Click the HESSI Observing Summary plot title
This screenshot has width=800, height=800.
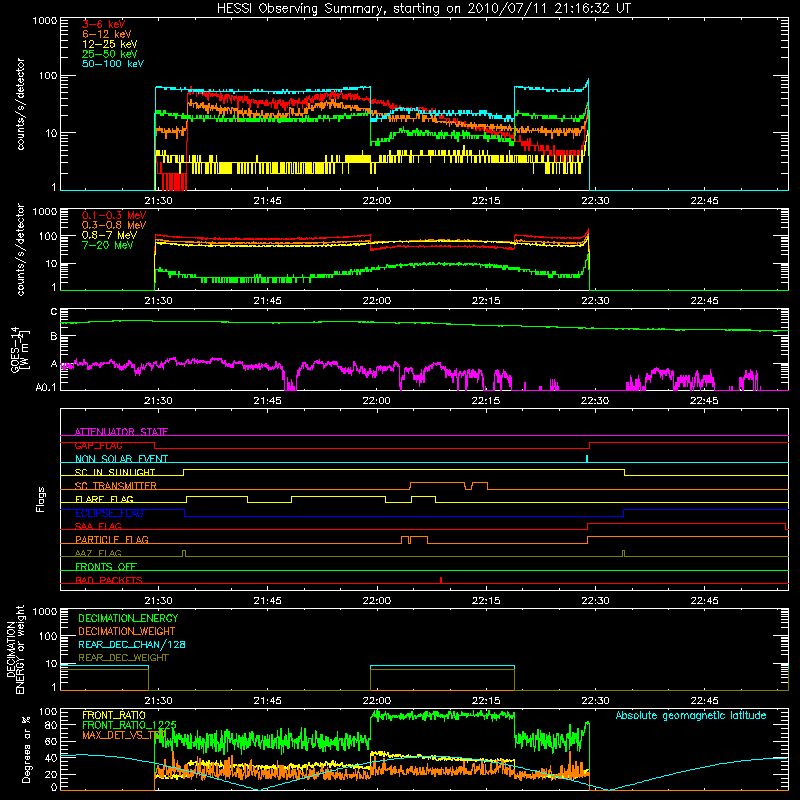pos(423,9)
